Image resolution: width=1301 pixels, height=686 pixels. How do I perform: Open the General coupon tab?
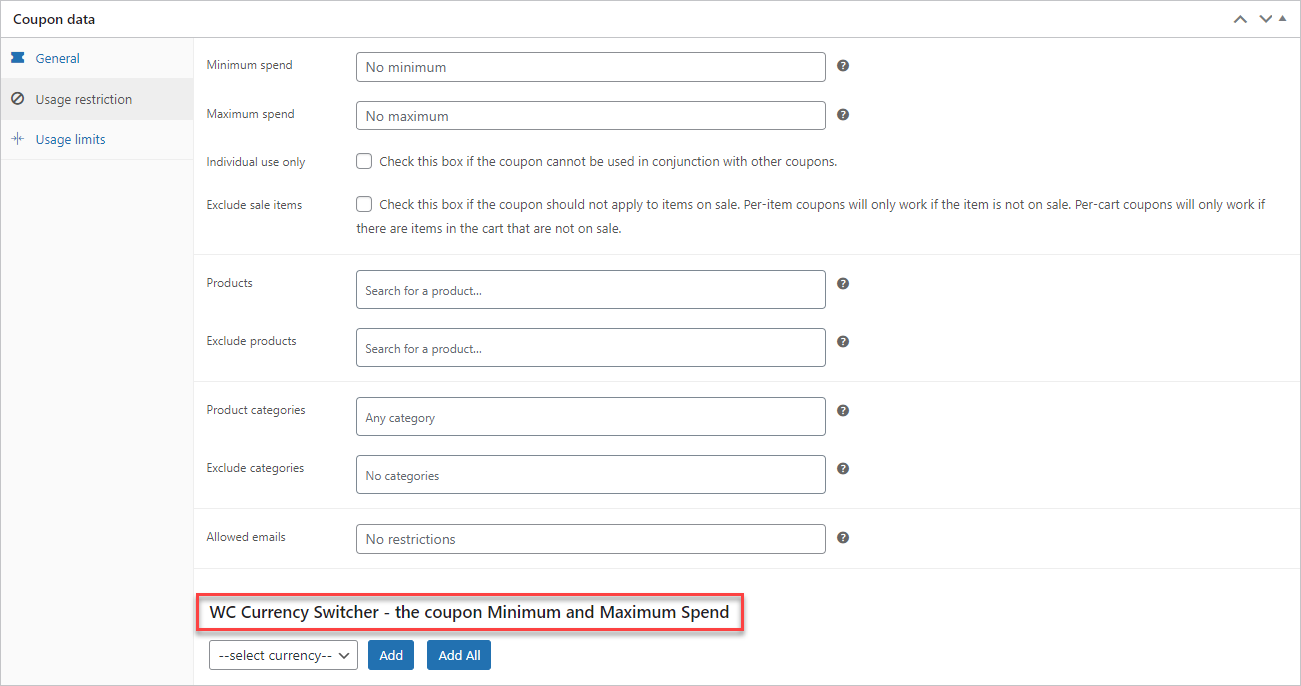click(57, 58)
